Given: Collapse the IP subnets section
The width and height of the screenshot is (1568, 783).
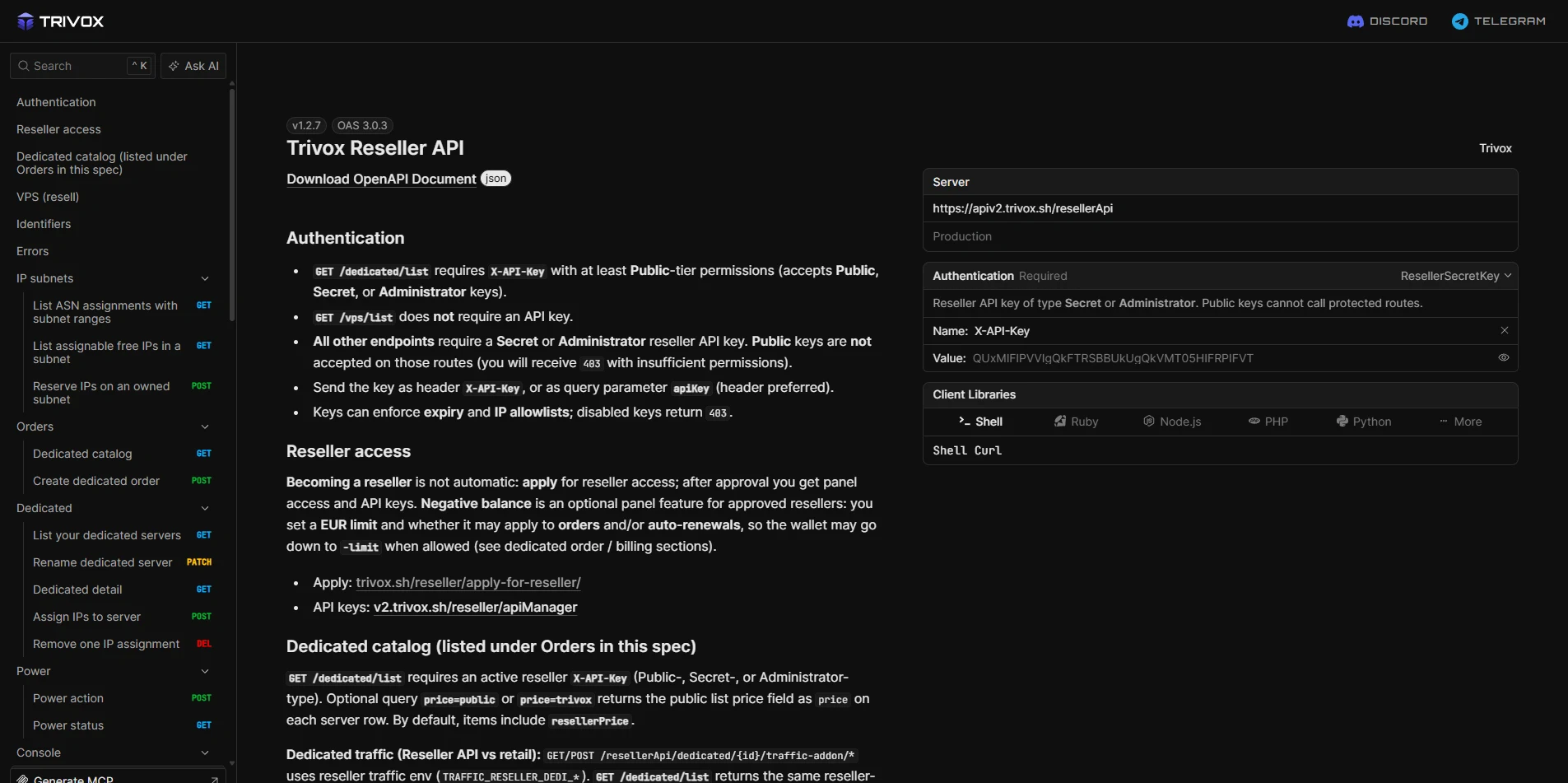Looking at the screenshot, I should (205, 278).
